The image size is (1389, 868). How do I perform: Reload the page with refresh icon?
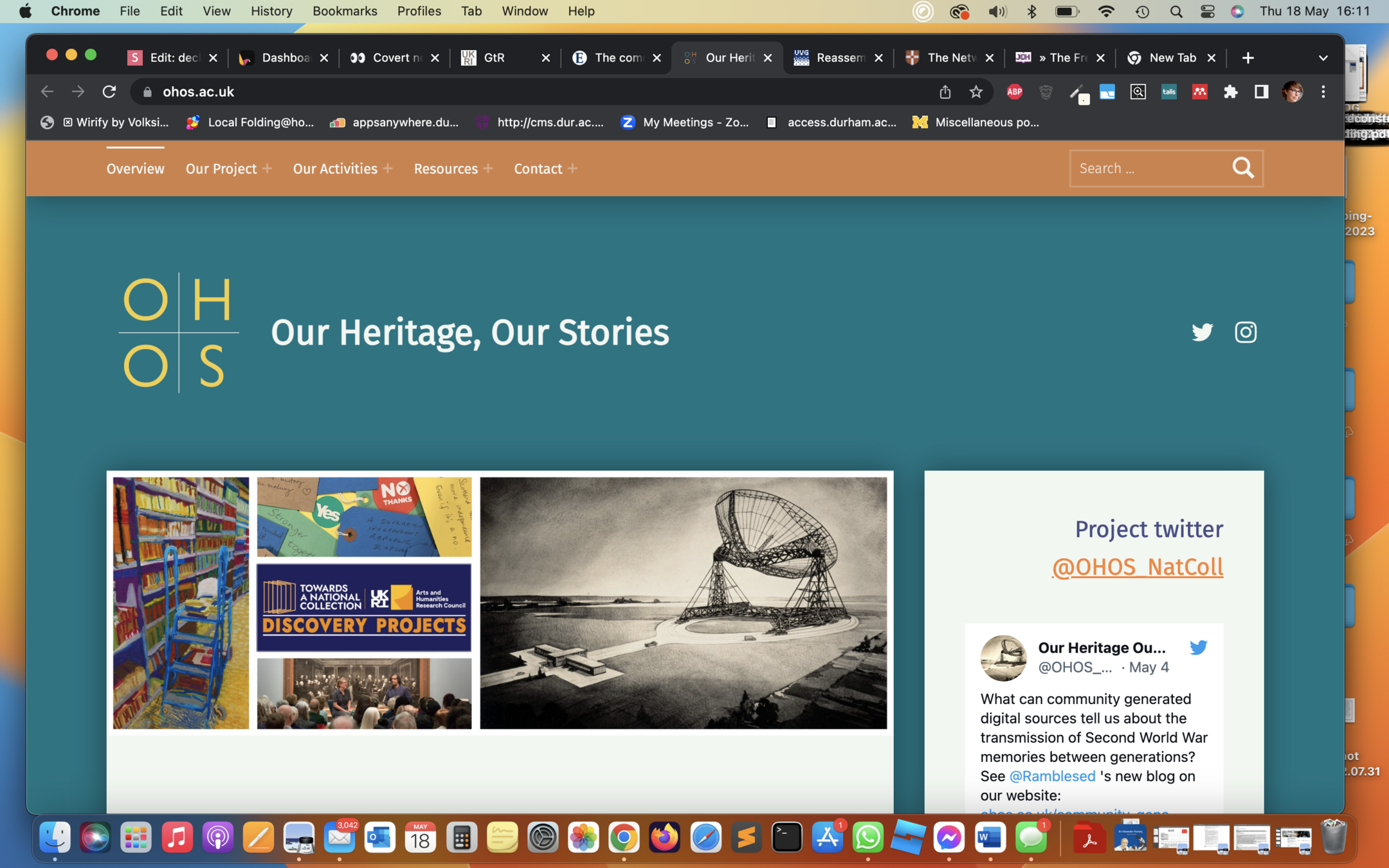(109, 92)
